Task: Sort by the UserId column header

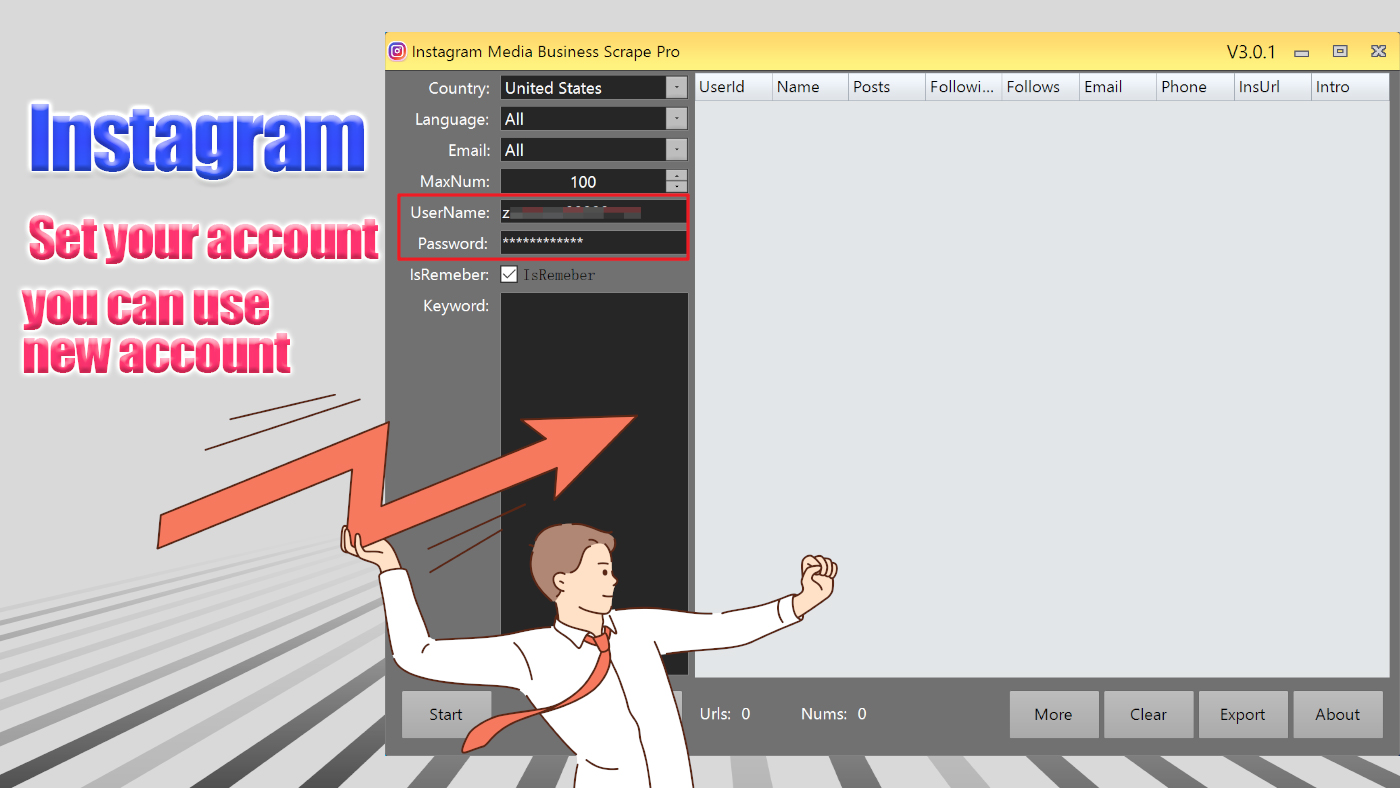Action: click(x=734, y=87)
